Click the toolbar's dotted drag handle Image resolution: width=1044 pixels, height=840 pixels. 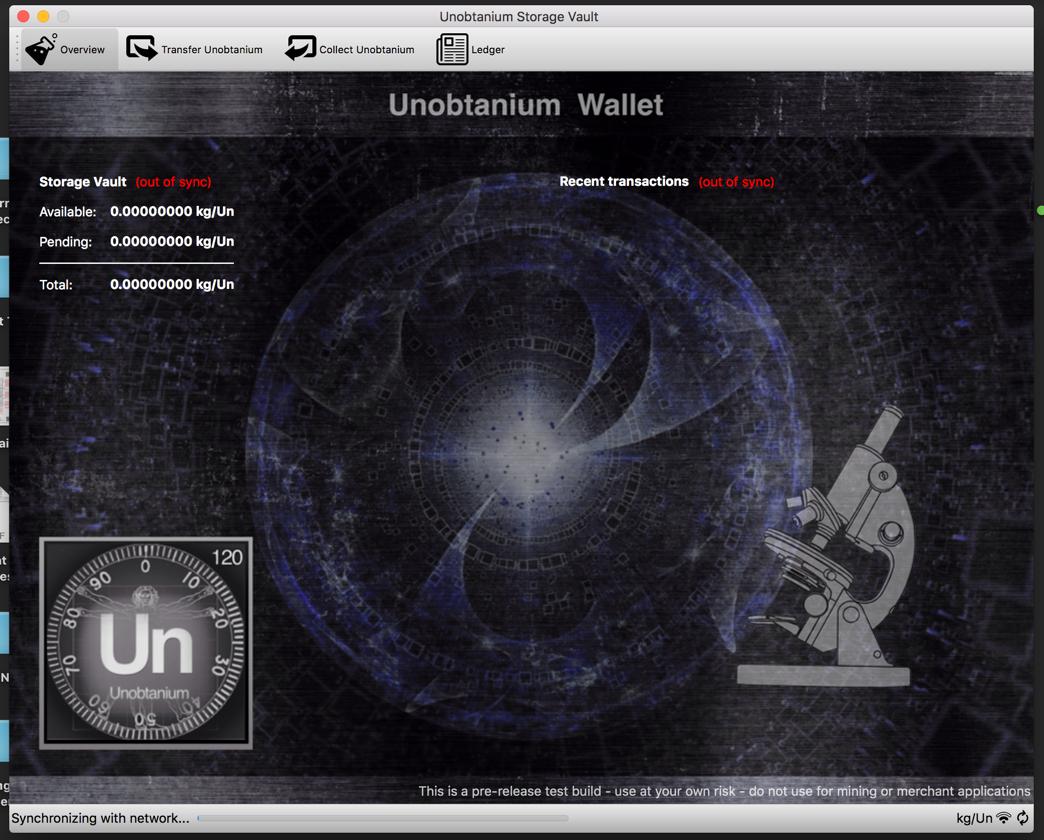click(17, 49)
